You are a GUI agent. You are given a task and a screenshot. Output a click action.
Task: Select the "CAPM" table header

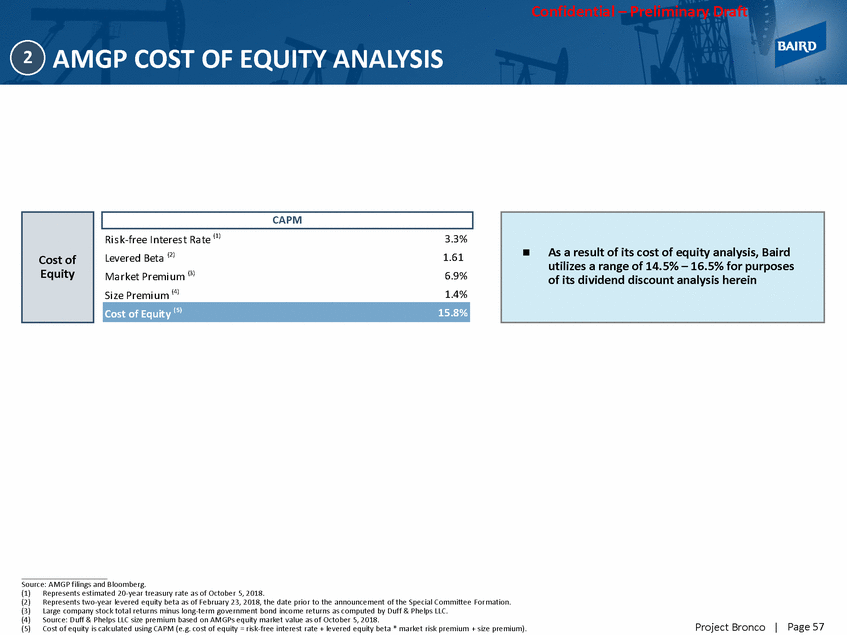tap(287, 220)
